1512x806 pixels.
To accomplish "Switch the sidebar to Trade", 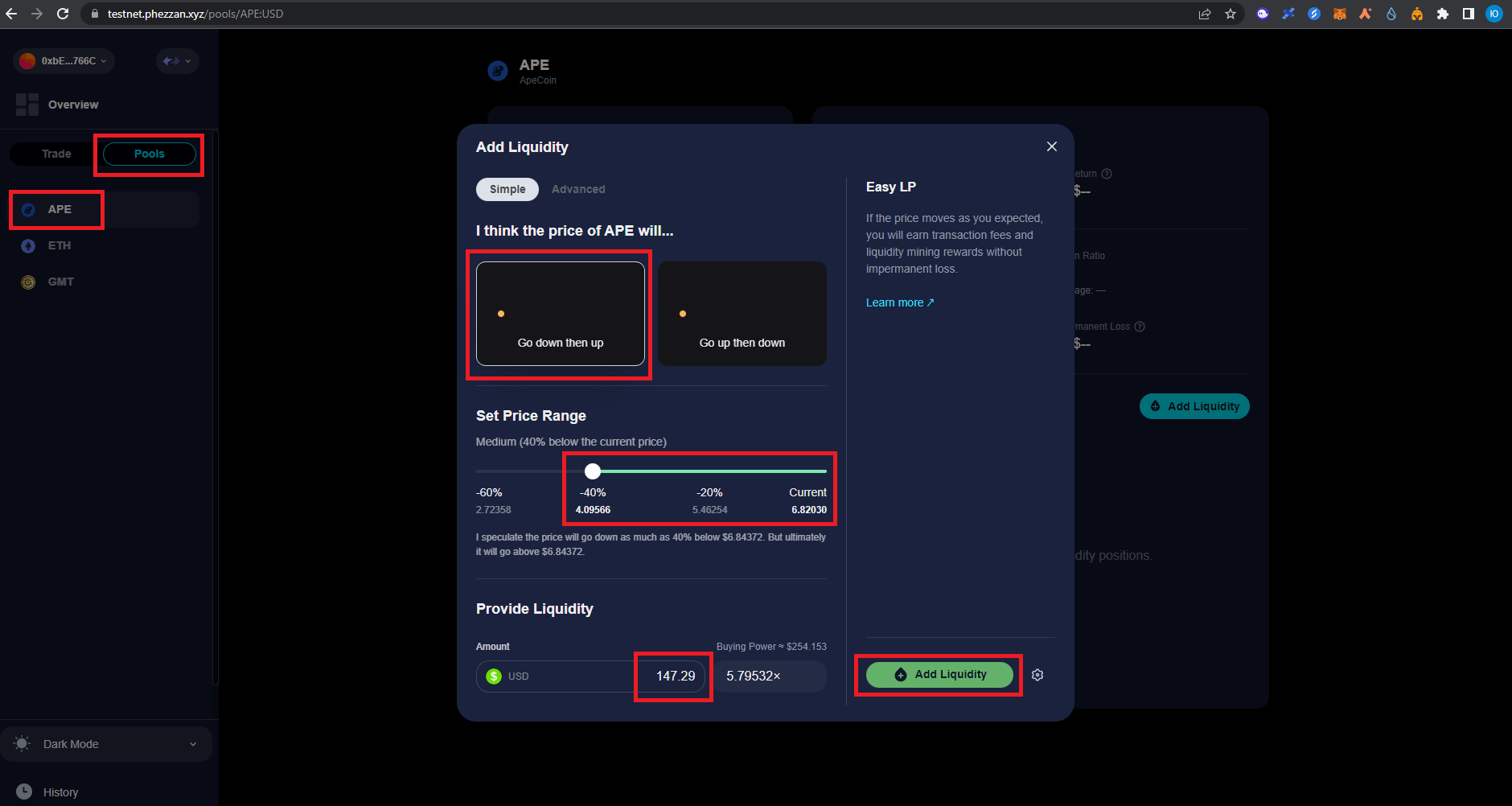I will 56,154.
